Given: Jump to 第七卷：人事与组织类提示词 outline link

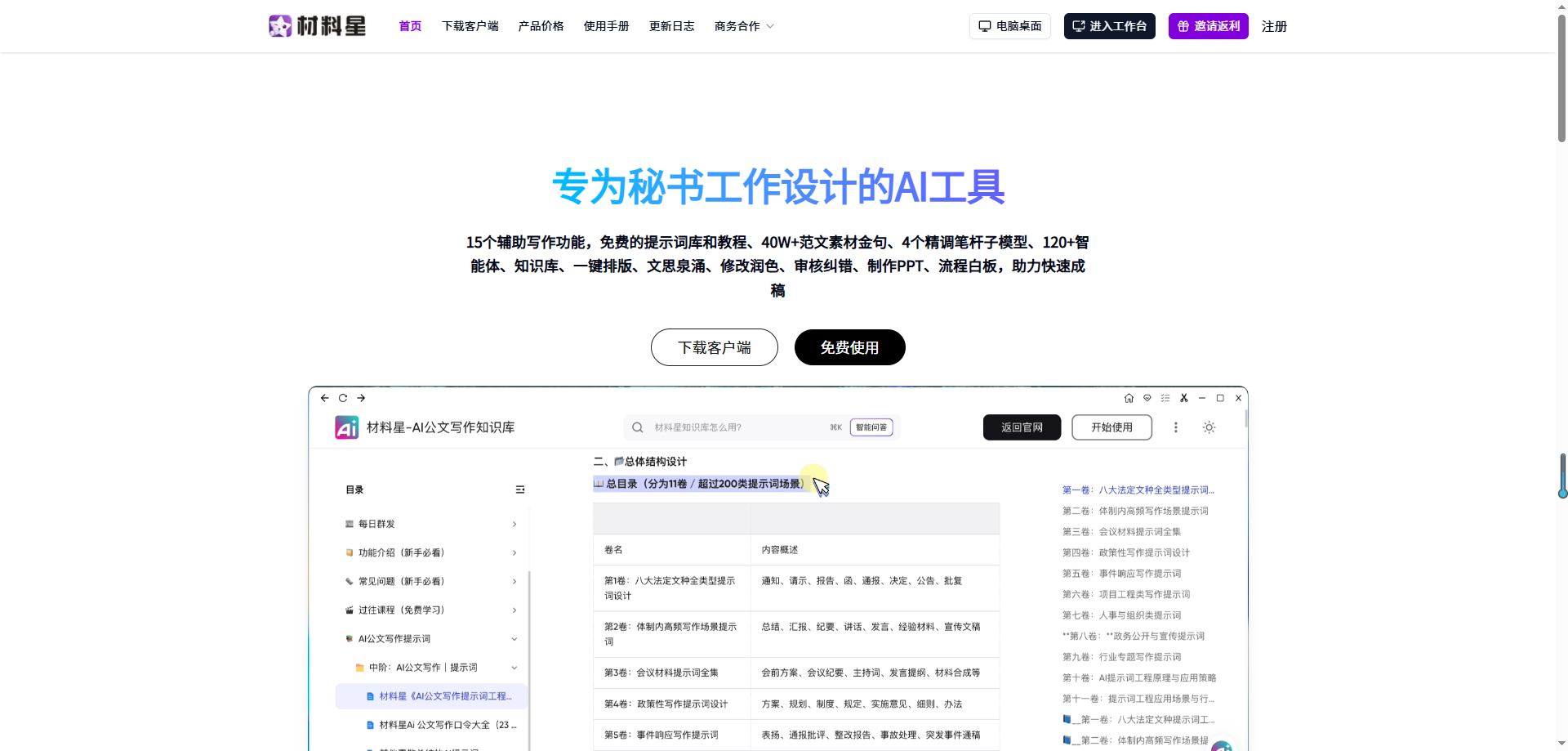Looking at the screenshot, I should tap(1121, 615).
